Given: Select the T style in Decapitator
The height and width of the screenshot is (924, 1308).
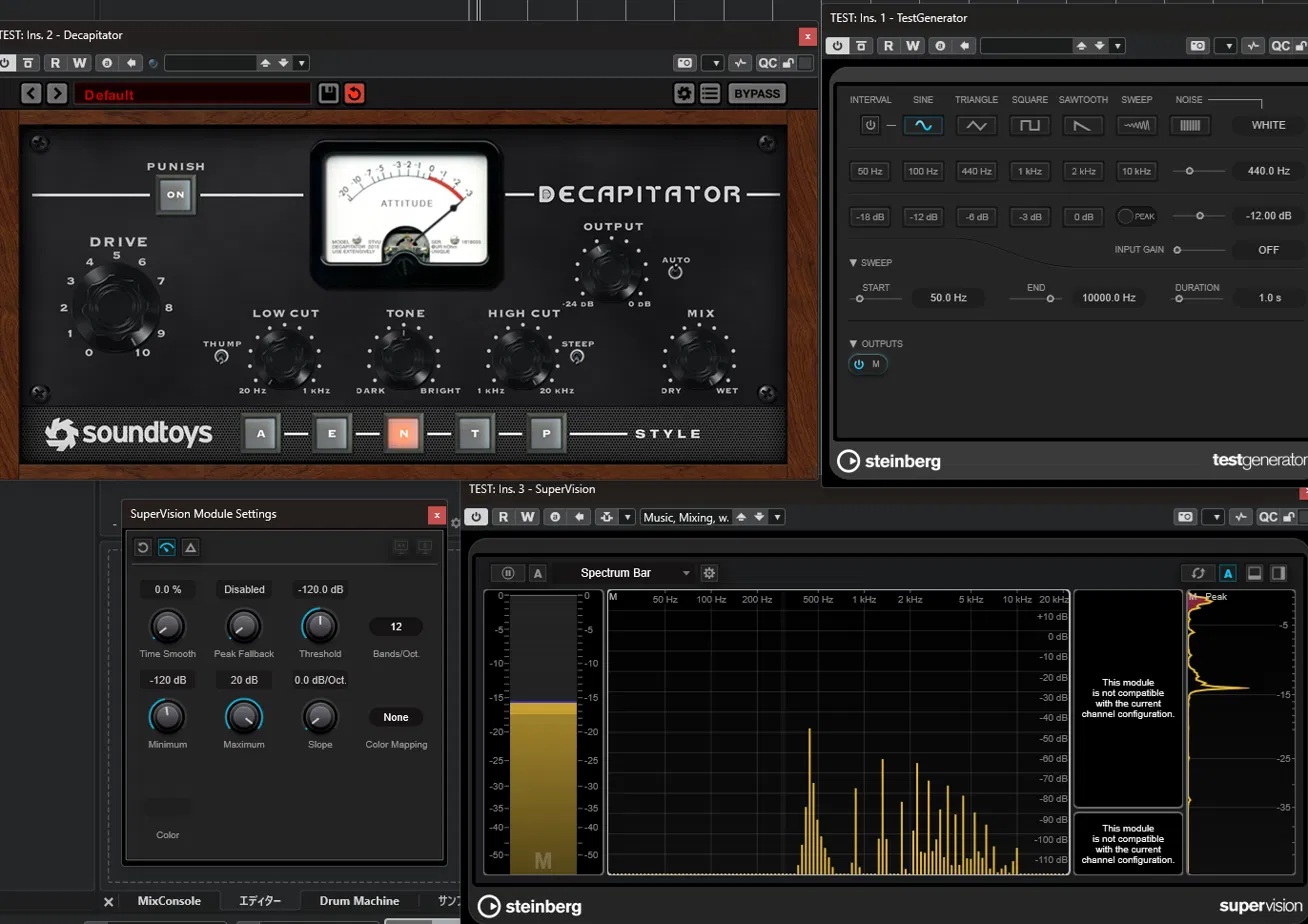Looking at the screenshot, I should pyautogui.click(x=476, y=434).
